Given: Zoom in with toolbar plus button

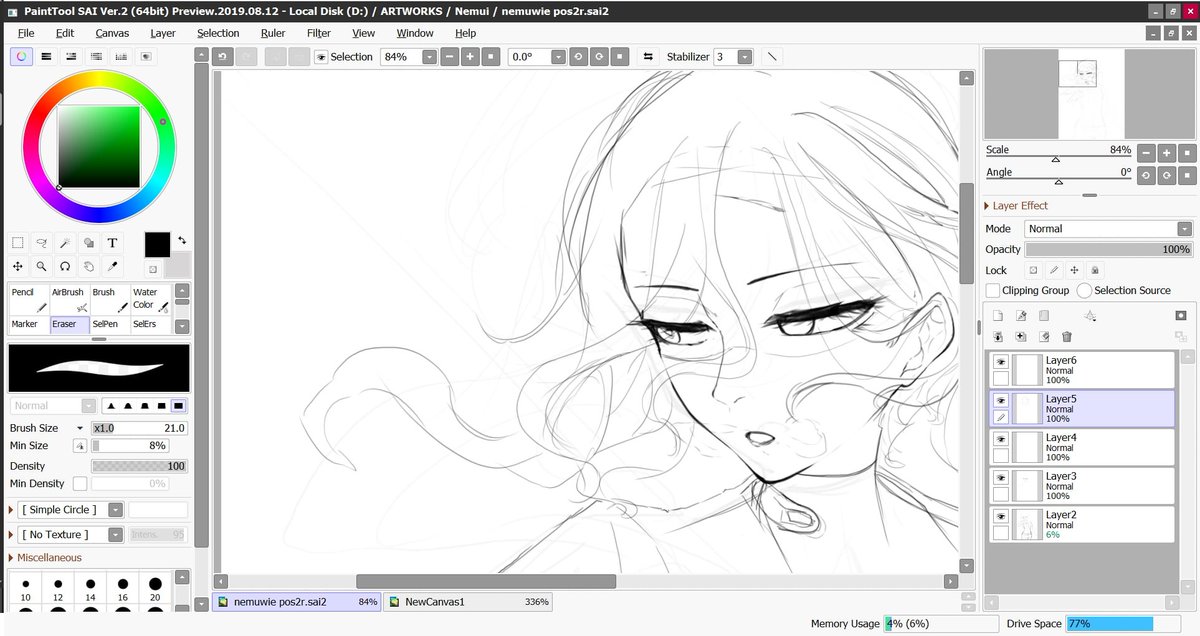Looking at the screenshot, I should [470, 57].
